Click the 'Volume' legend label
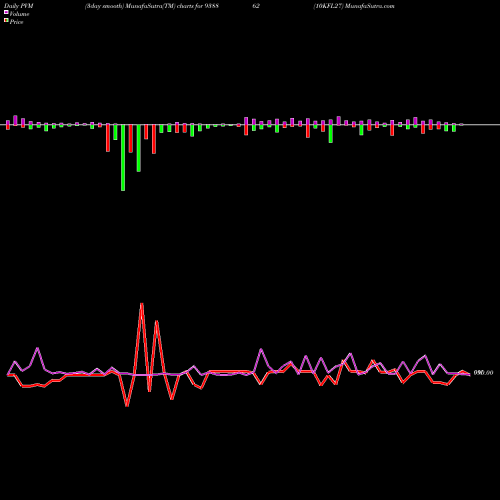 pyautogui.click(x=19, y=14)
